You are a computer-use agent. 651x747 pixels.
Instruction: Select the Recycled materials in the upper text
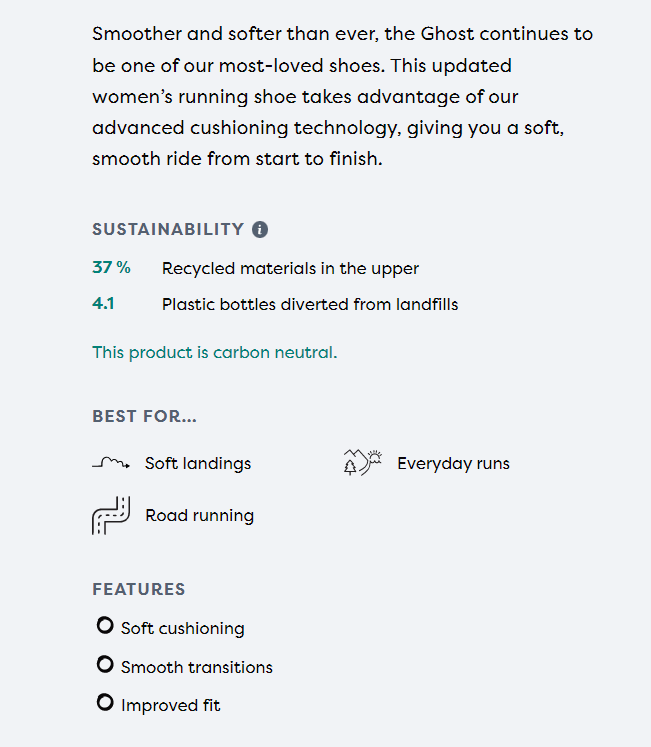click(290, 268)
